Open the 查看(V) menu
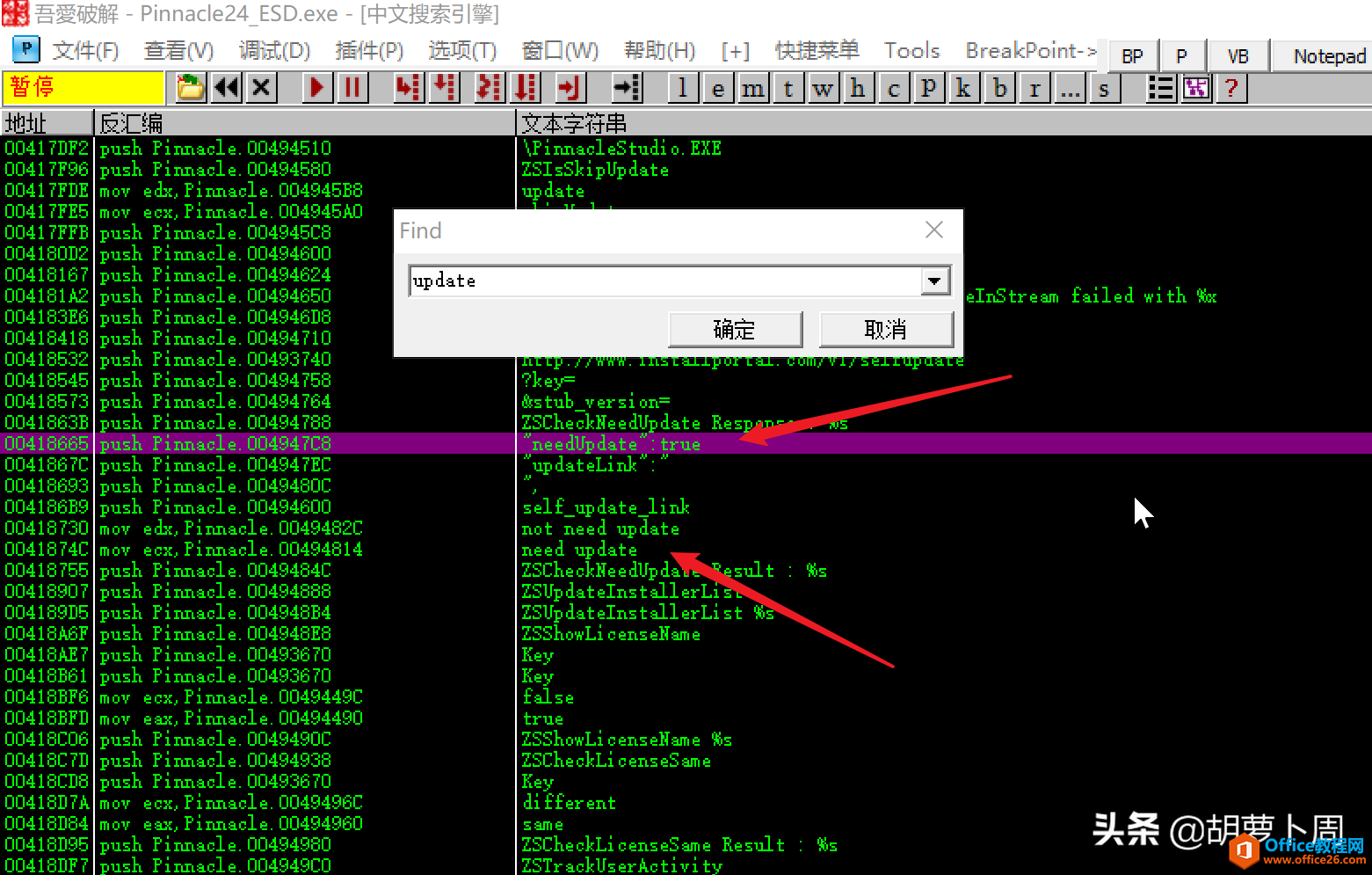The width and height of the screenshot is (1372, 875). click(179, 51)
